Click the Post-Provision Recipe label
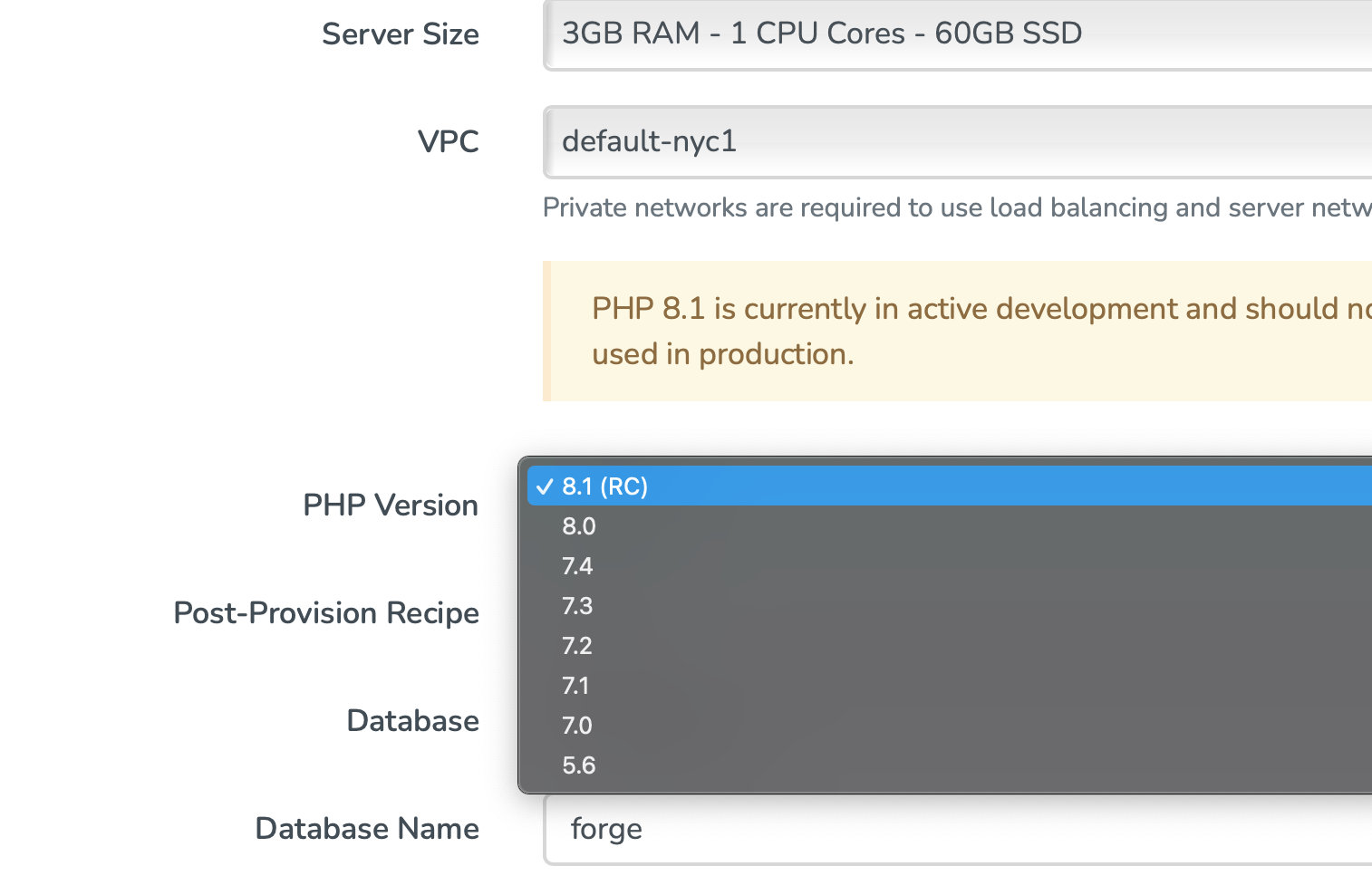Image resolution: width=1372 pixels, height=895 pixels. coord(326,613)
